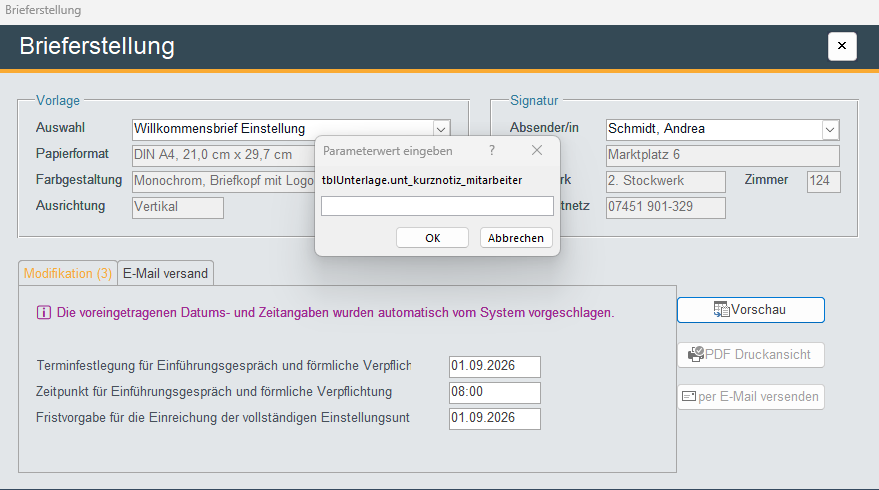Click the Ausrichtung field Vertikal
879x490 pixels.
point(178,207)
